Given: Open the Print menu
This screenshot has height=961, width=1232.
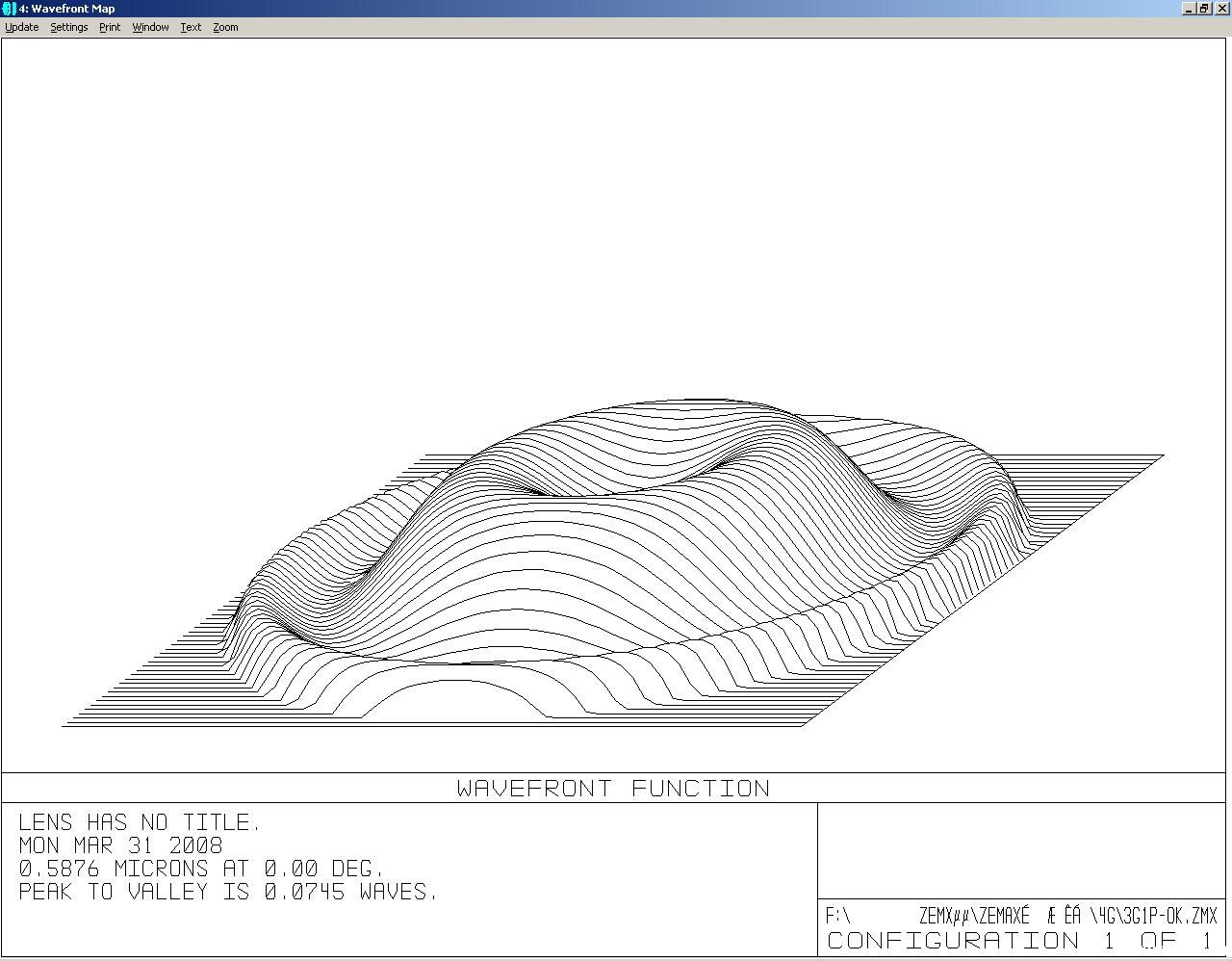Looking at the screenshot, I should (x=110, y=27).
